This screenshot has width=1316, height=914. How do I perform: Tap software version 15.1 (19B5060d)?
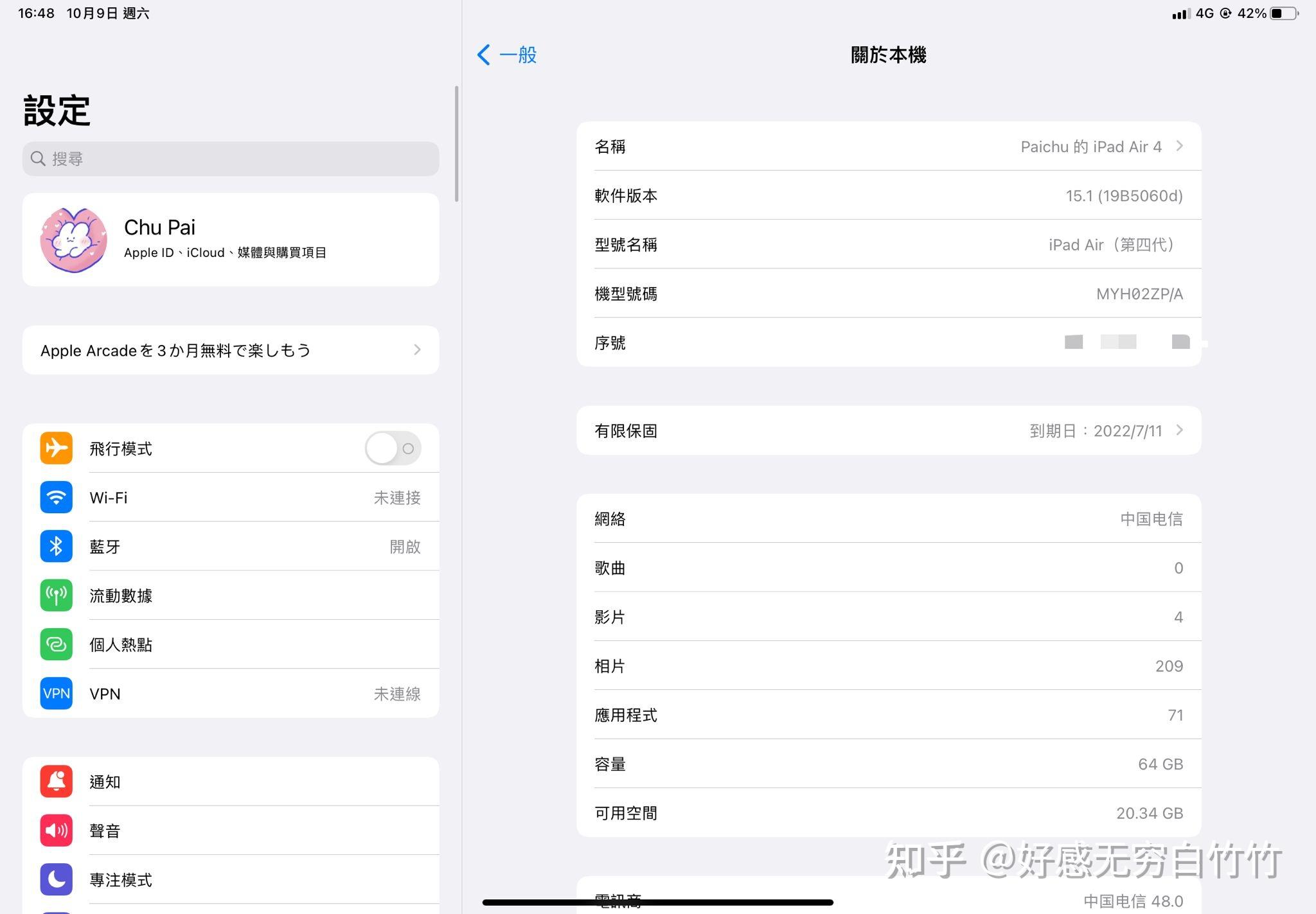coord(1124,195)
